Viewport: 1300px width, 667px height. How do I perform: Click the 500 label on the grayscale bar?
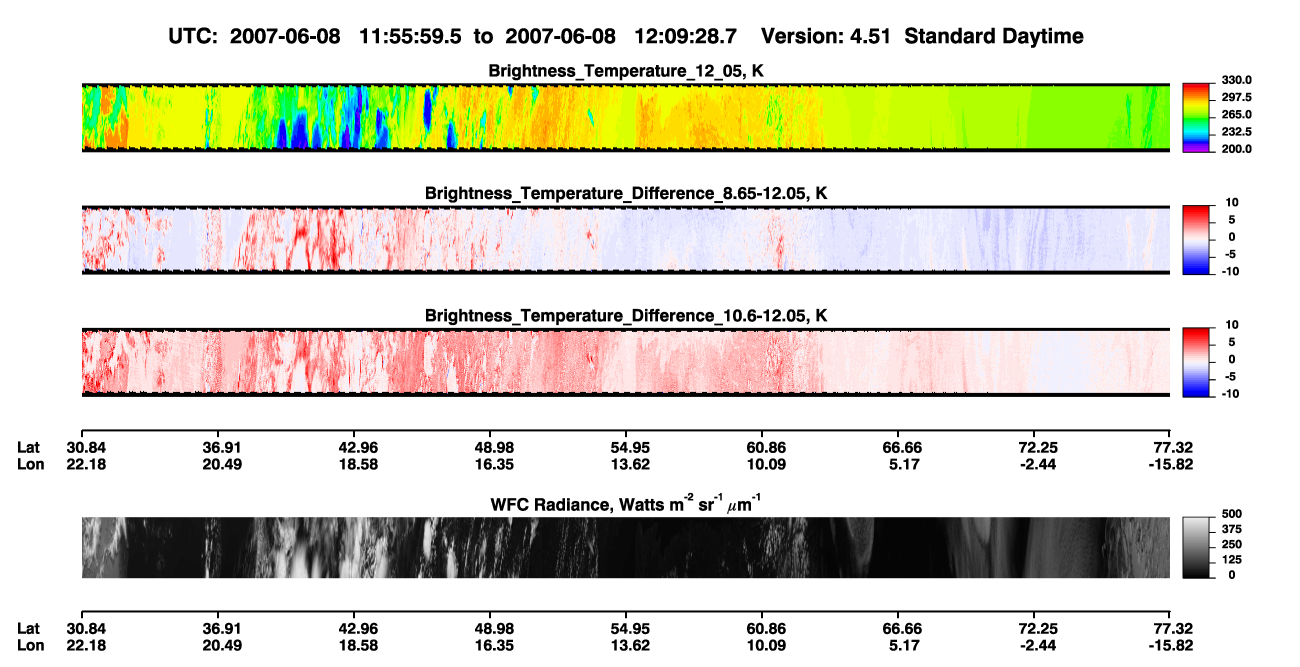tap(1232, 513)
